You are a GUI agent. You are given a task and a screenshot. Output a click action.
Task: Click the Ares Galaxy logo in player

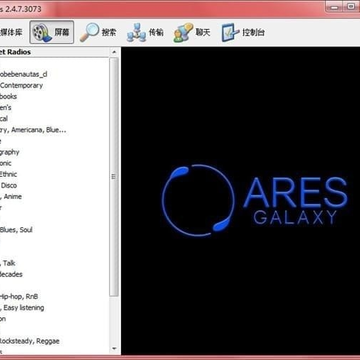[x=255, y=200]
